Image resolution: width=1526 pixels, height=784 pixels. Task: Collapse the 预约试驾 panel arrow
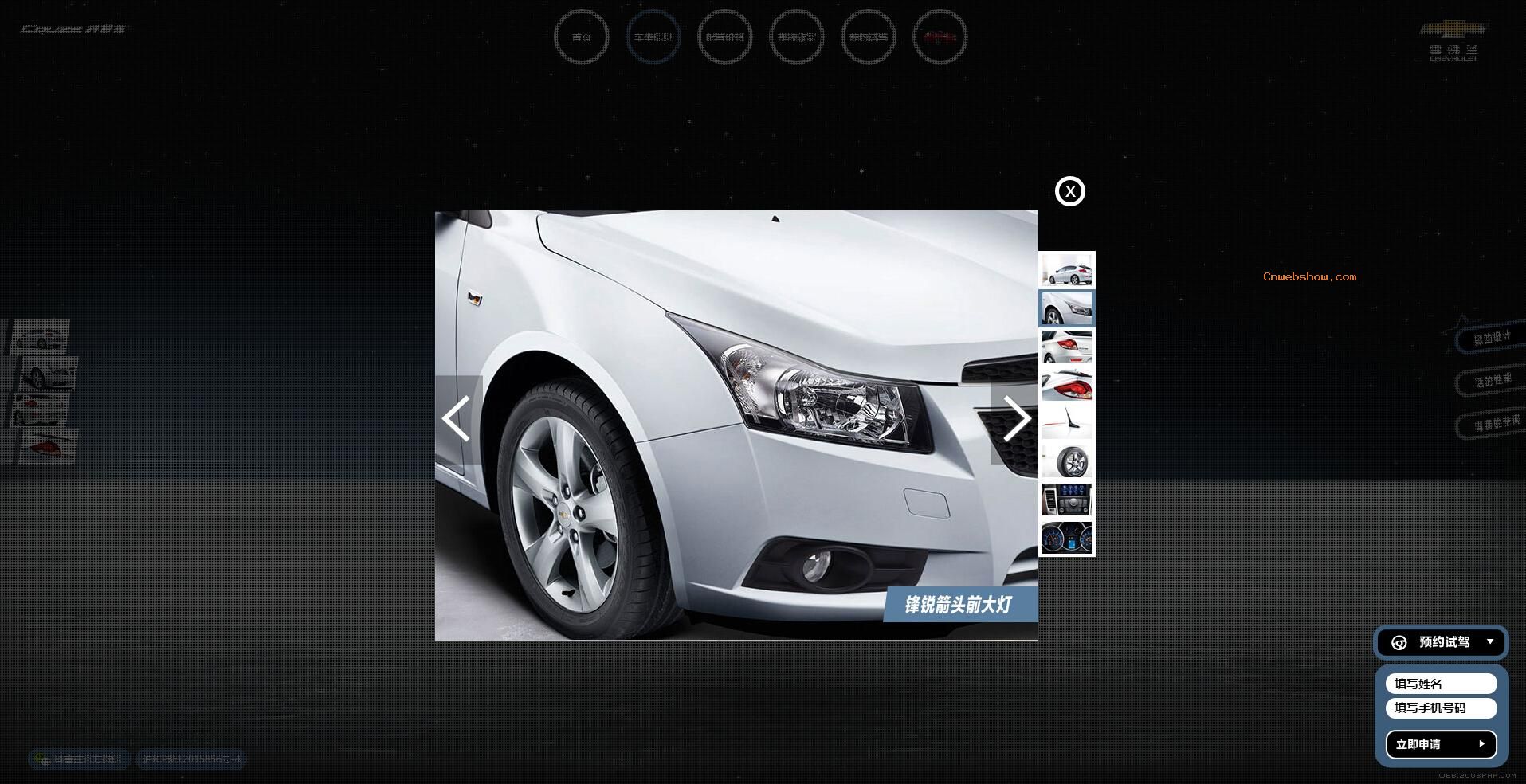tap(1489, 641)
